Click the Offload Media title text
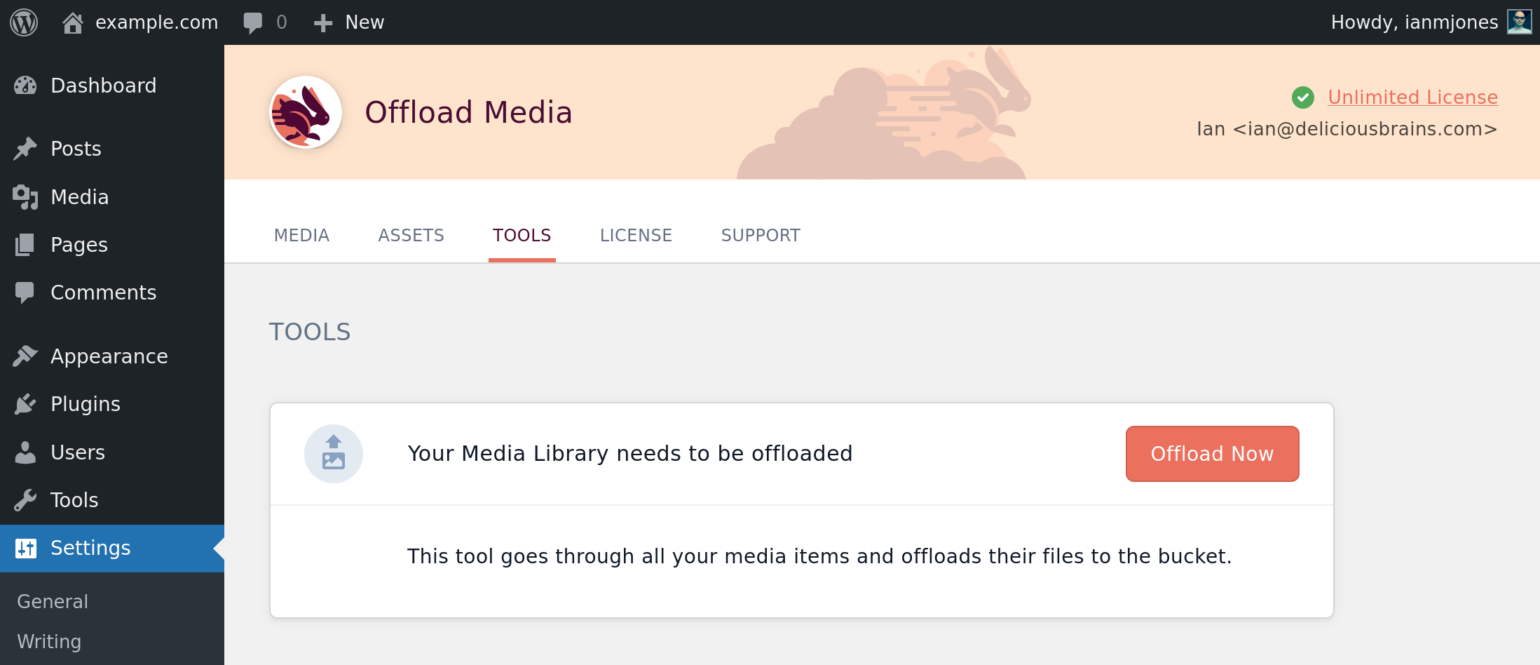The height and width of the screenshot is (665, 1540). click(468, 112)
